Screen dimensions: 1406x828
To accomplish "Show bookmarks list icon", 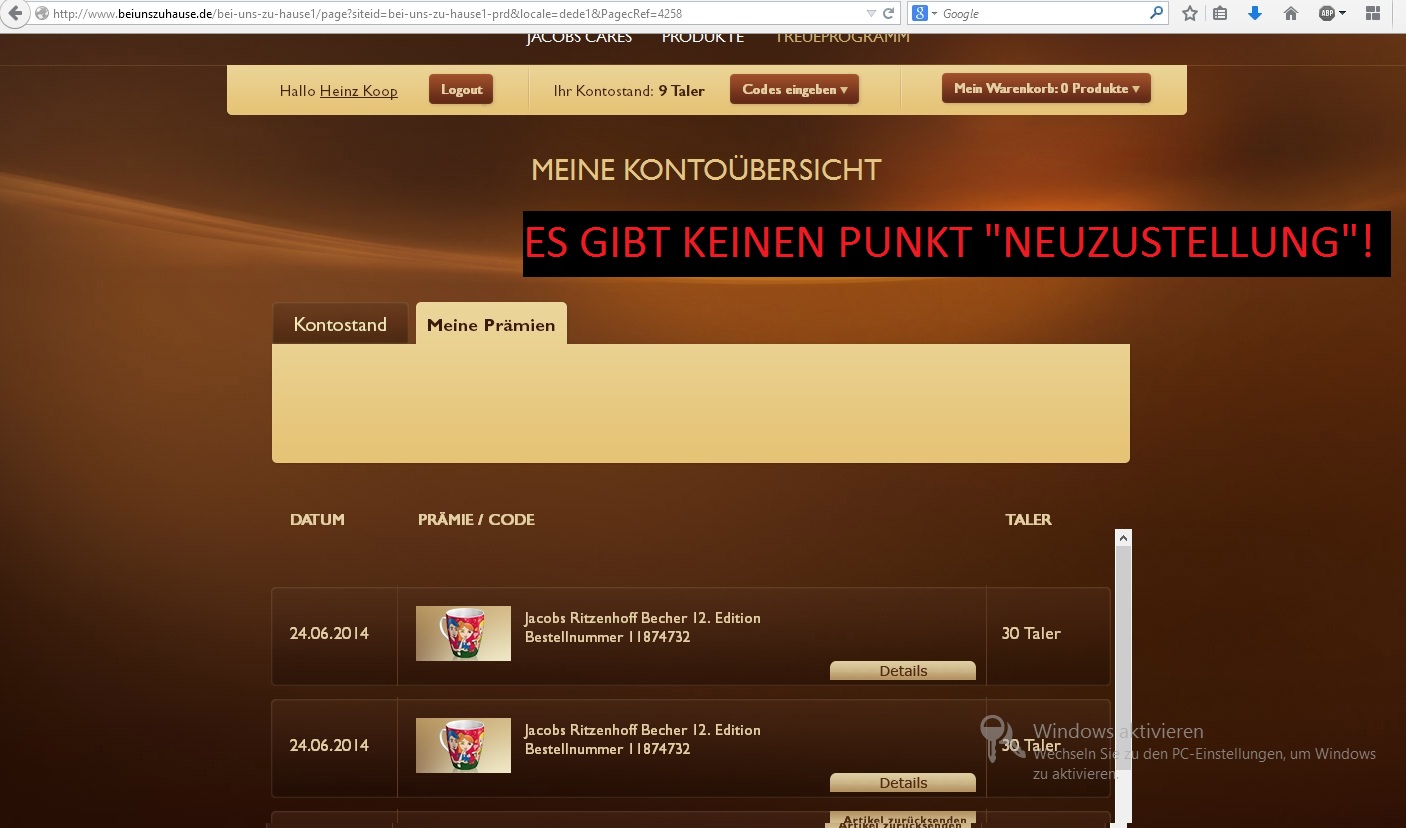I will tap(1220, 14).
